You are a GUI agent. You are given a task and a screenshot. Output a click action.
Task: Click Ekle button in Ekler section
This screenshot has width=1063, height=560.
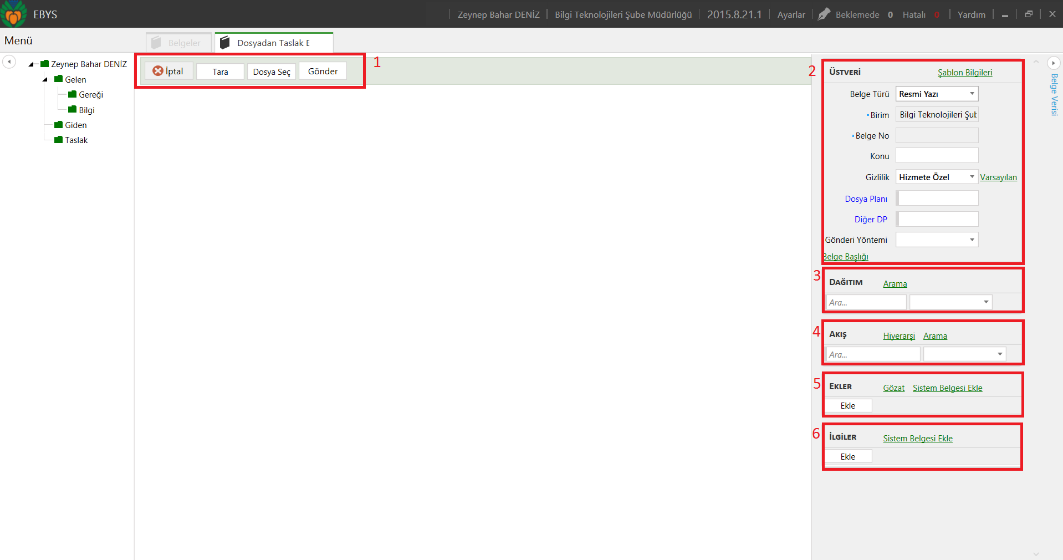(848, 405)
